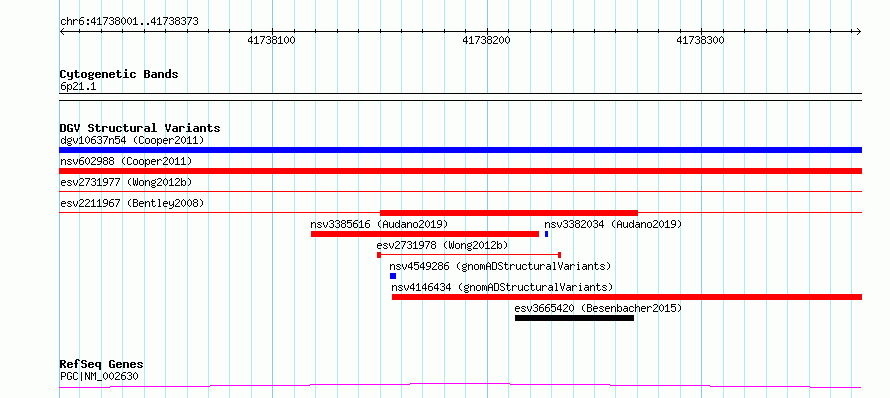Viewport: 890px width, 398px height.
Task: Click nsv3382034 (Audano2019) label
Action: [x=613, y=224]
